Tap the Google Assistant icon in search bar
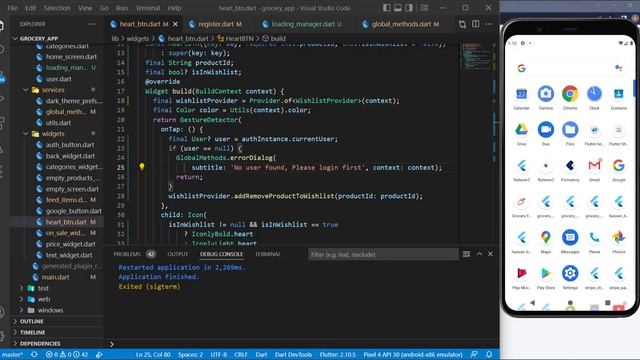Screen dimensions: 640x360 coord(618,68)
